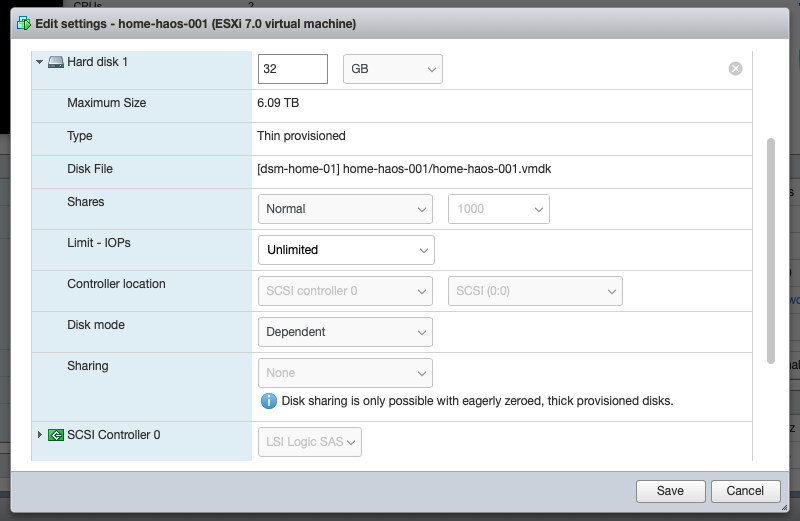The height and width of the screenshot is (521, 800).
Task: Remove Hard disk 1 using the X icon
Action: (x=735, y=69)
